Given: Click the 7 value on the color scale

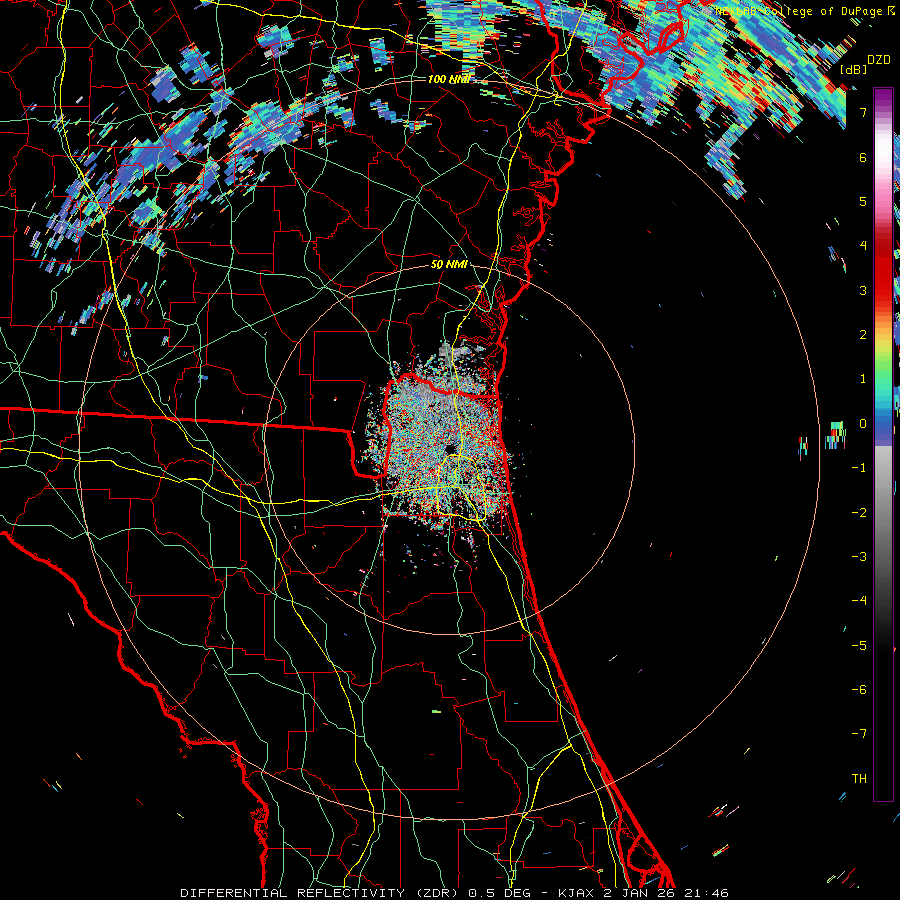Looking at the screenshot, I should 863,112.
